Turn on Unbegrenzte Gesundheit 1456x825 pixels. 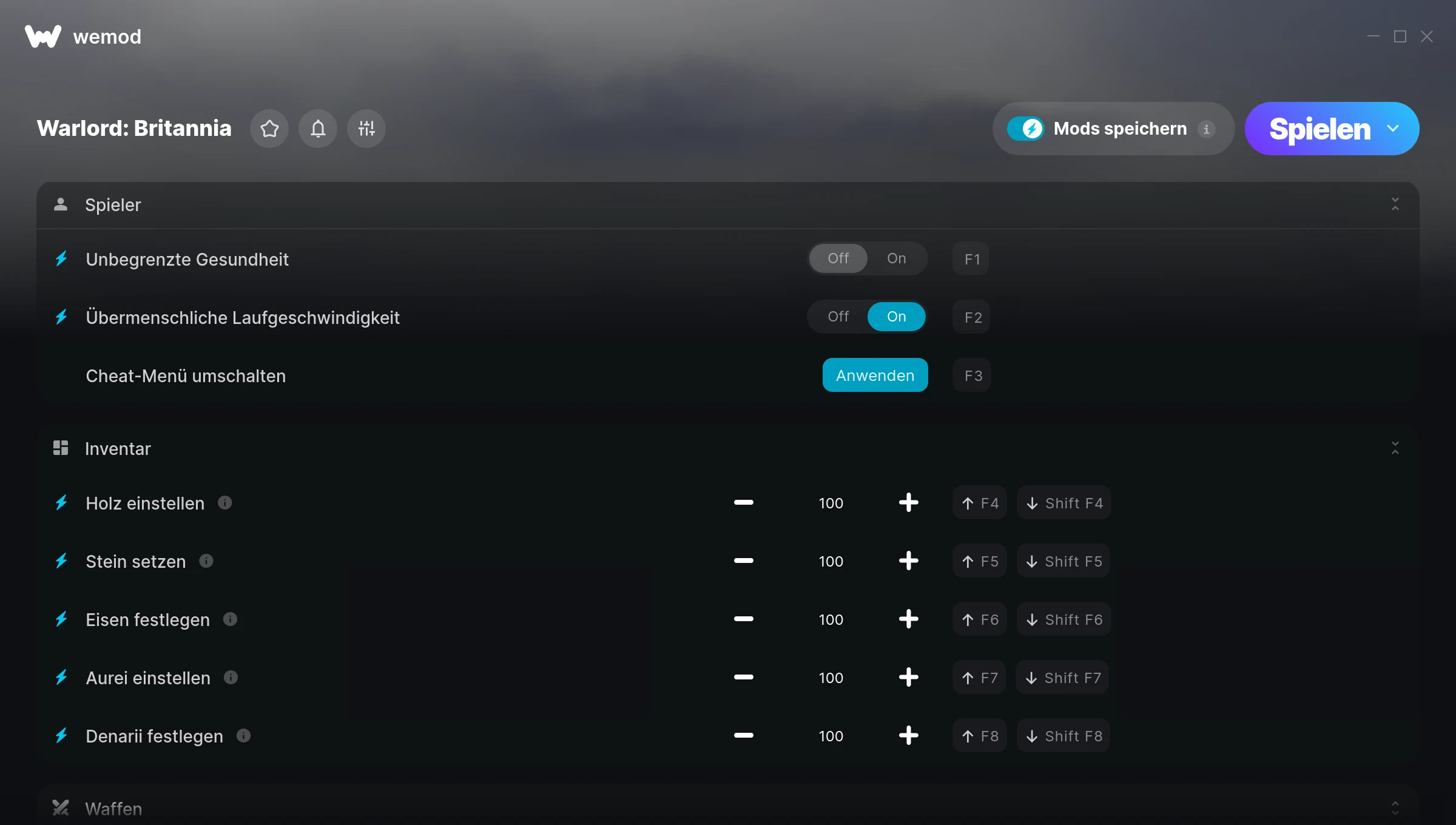pyautogui.click(x=897, y=258)
